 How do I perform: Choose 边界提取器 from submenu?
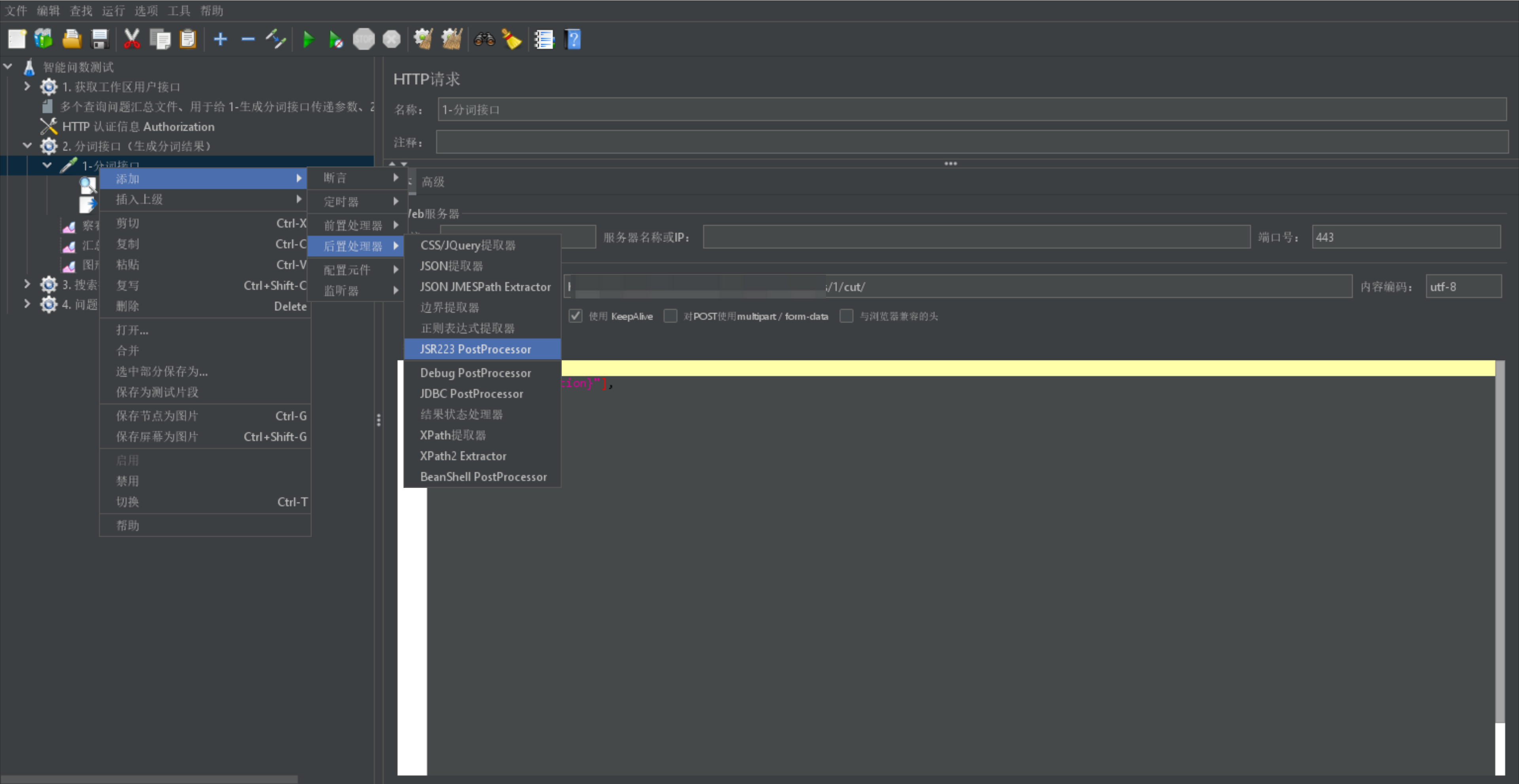point(482,308)
